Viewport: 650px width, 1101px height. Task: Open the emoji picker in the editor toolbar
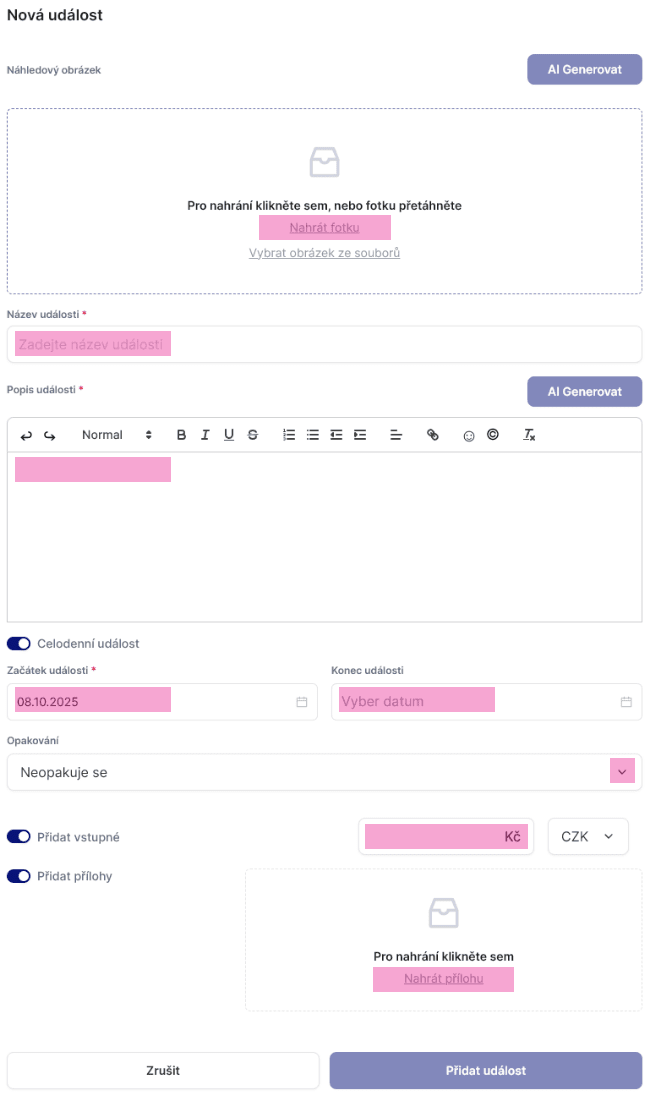[468, 435]
